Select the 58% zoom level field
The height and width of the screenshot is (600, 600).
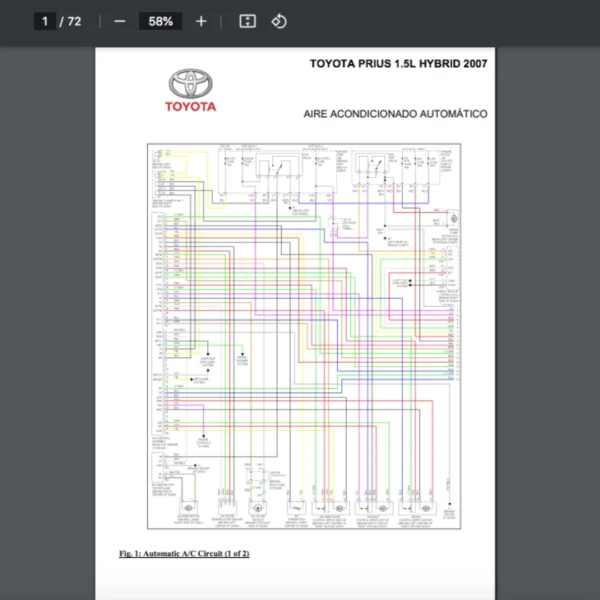160,21
